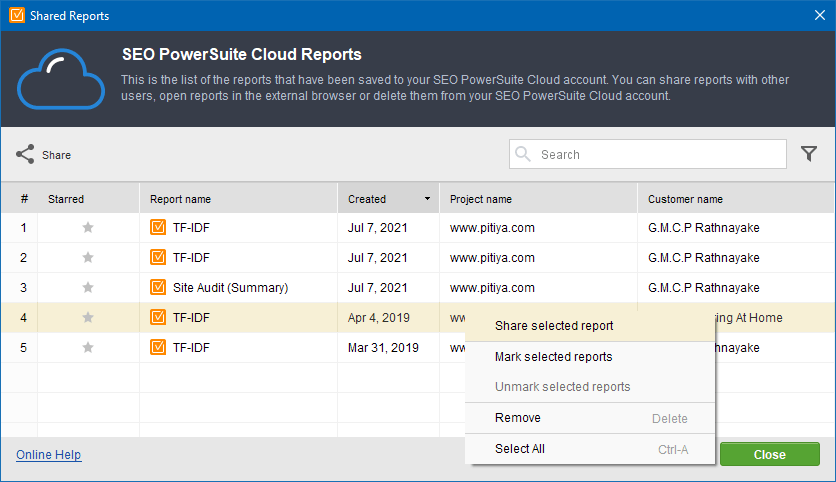Click G.M.C.P Rathnayake in row 1
Viewport: 836px width, 482px height.
pos(704,228)
